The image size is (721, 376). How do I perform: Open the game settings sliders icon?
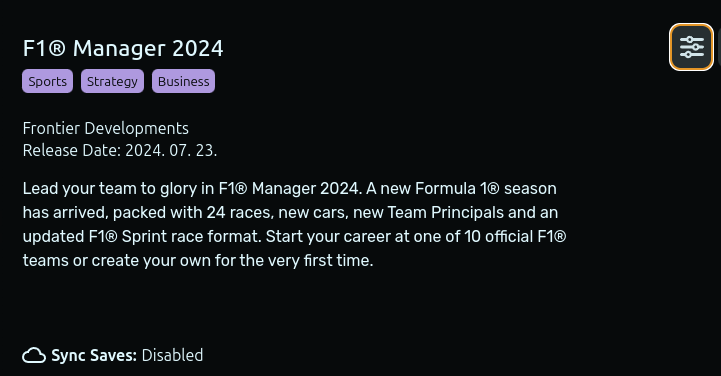click(x=691, y=47)
